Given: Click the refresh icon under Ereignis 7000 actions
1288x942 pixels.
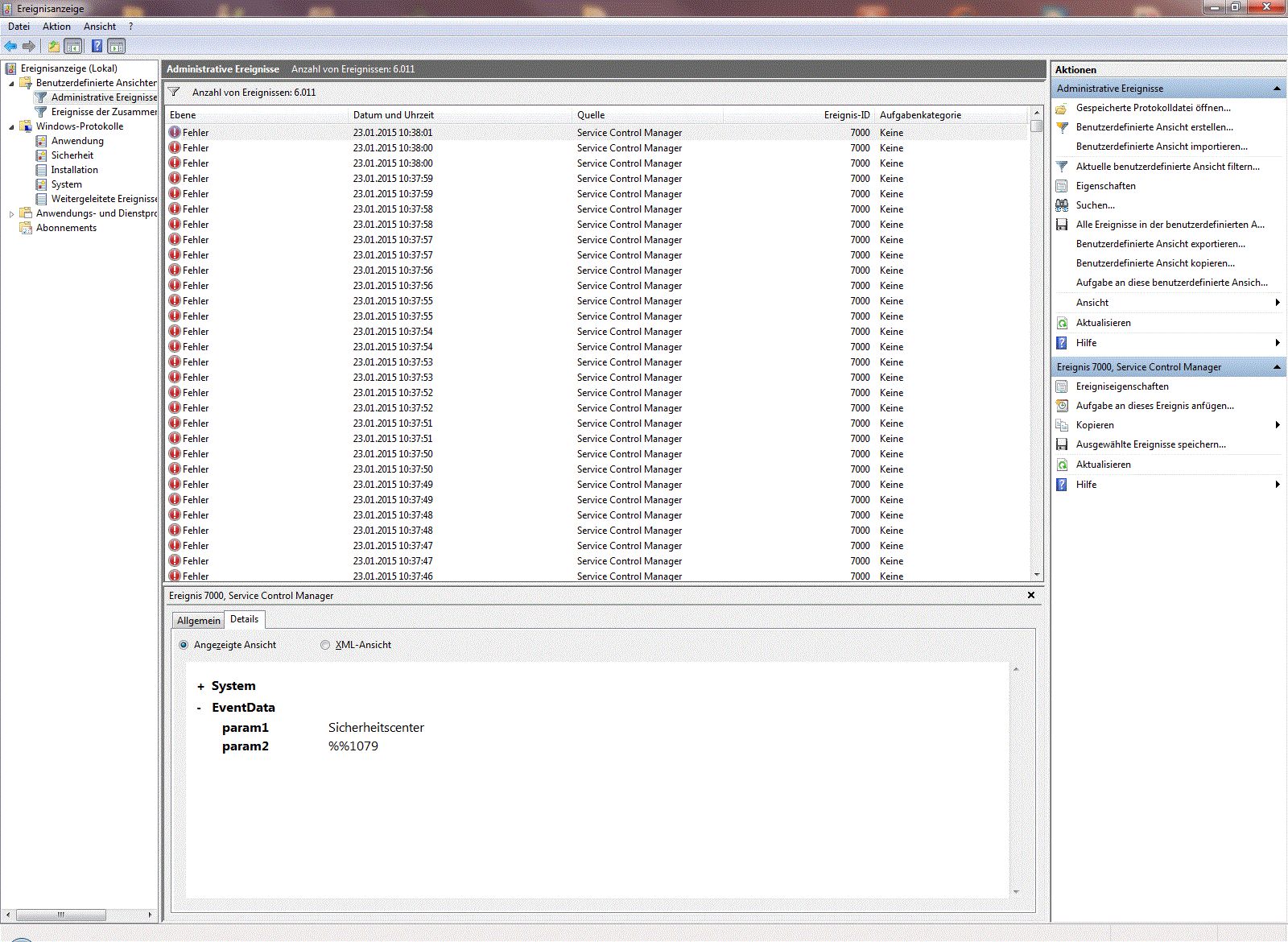Looking at the screenshot, I should (1062, 465).
